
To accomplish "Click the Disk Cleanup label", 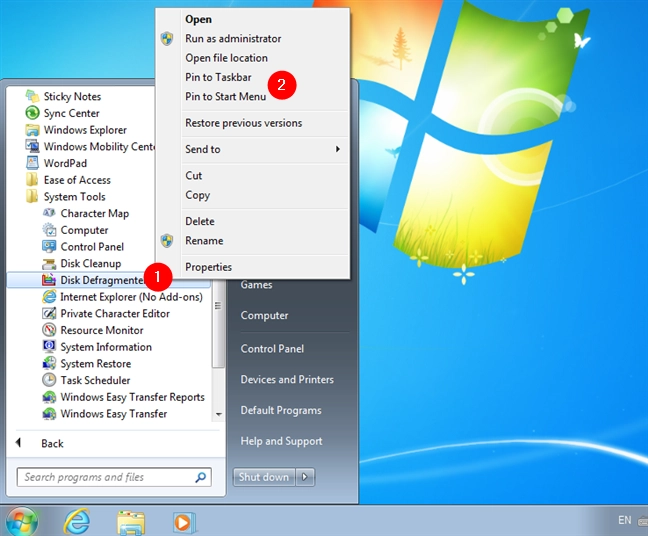I will (91, 264).
